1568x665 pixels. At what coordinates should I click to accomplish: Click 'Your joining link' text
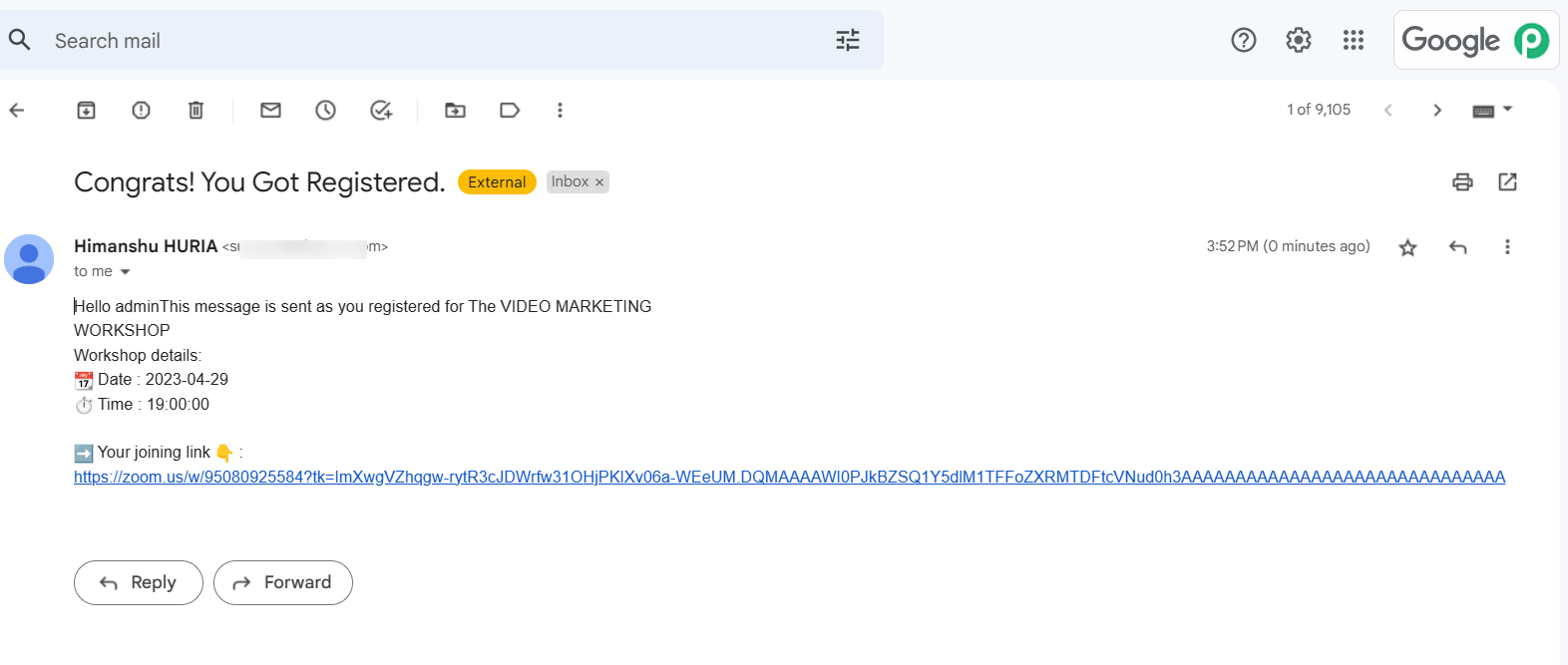point(155,453)
